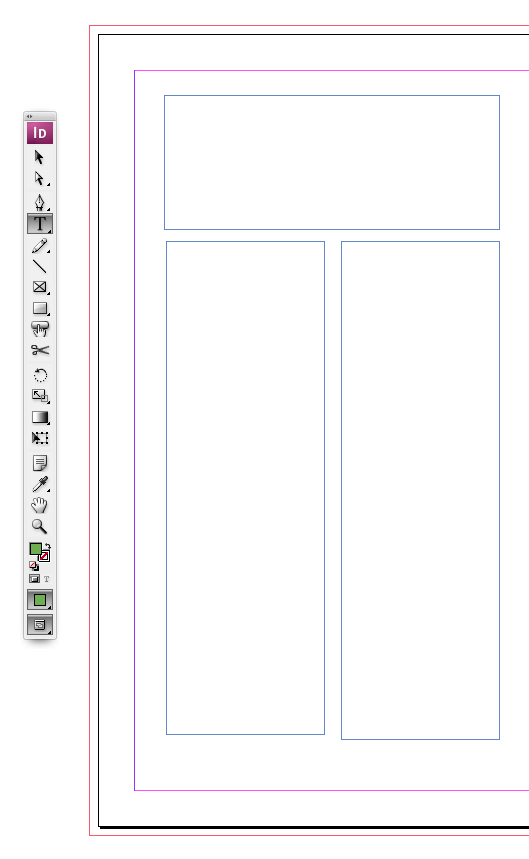Reset to default fill and stroke
The width and height of the screenshot is (529, 859).
pos(33,566)
